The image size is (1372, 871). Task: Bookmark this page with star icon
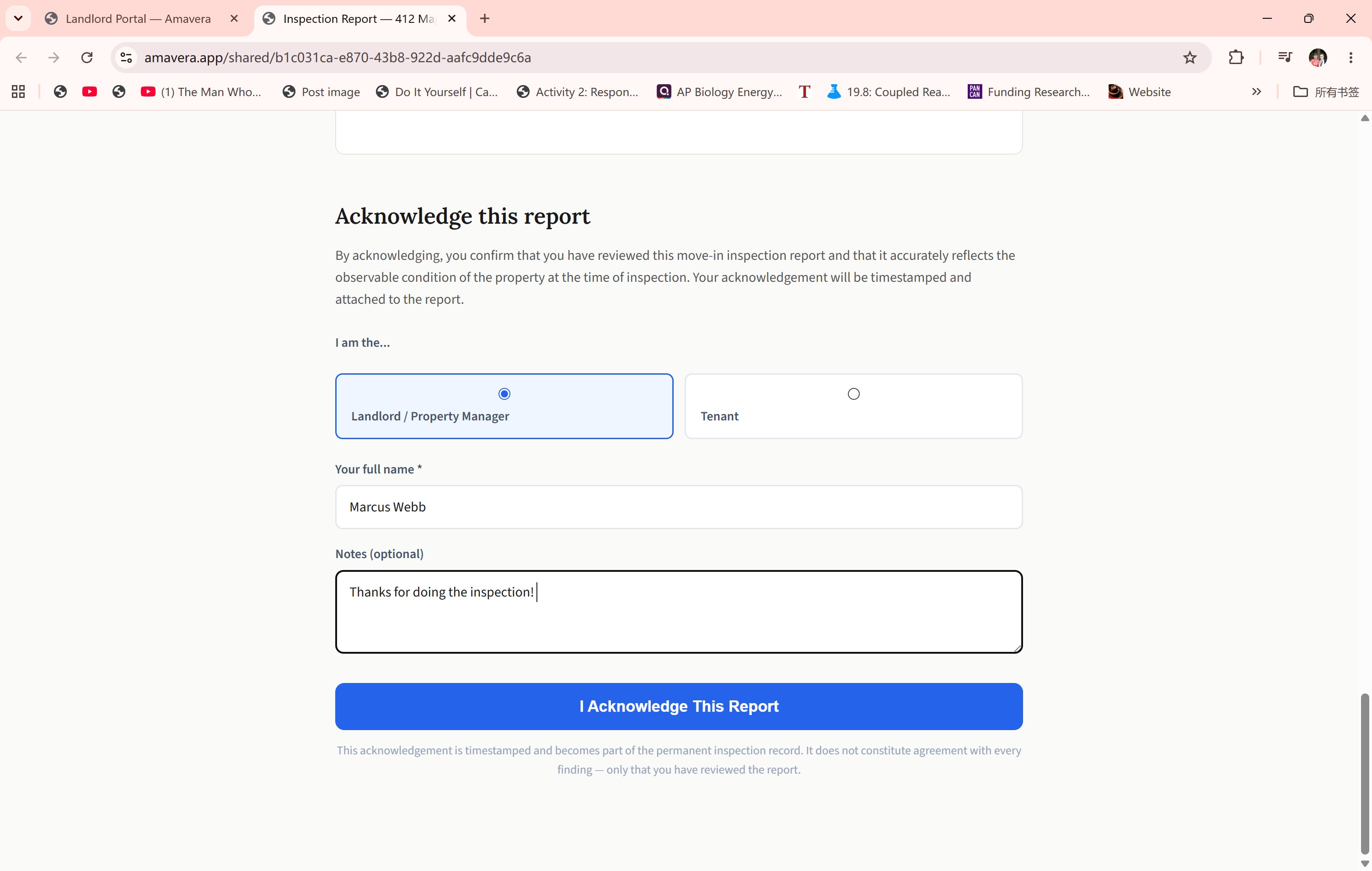pyautogui.click(x=1190, y=58)
